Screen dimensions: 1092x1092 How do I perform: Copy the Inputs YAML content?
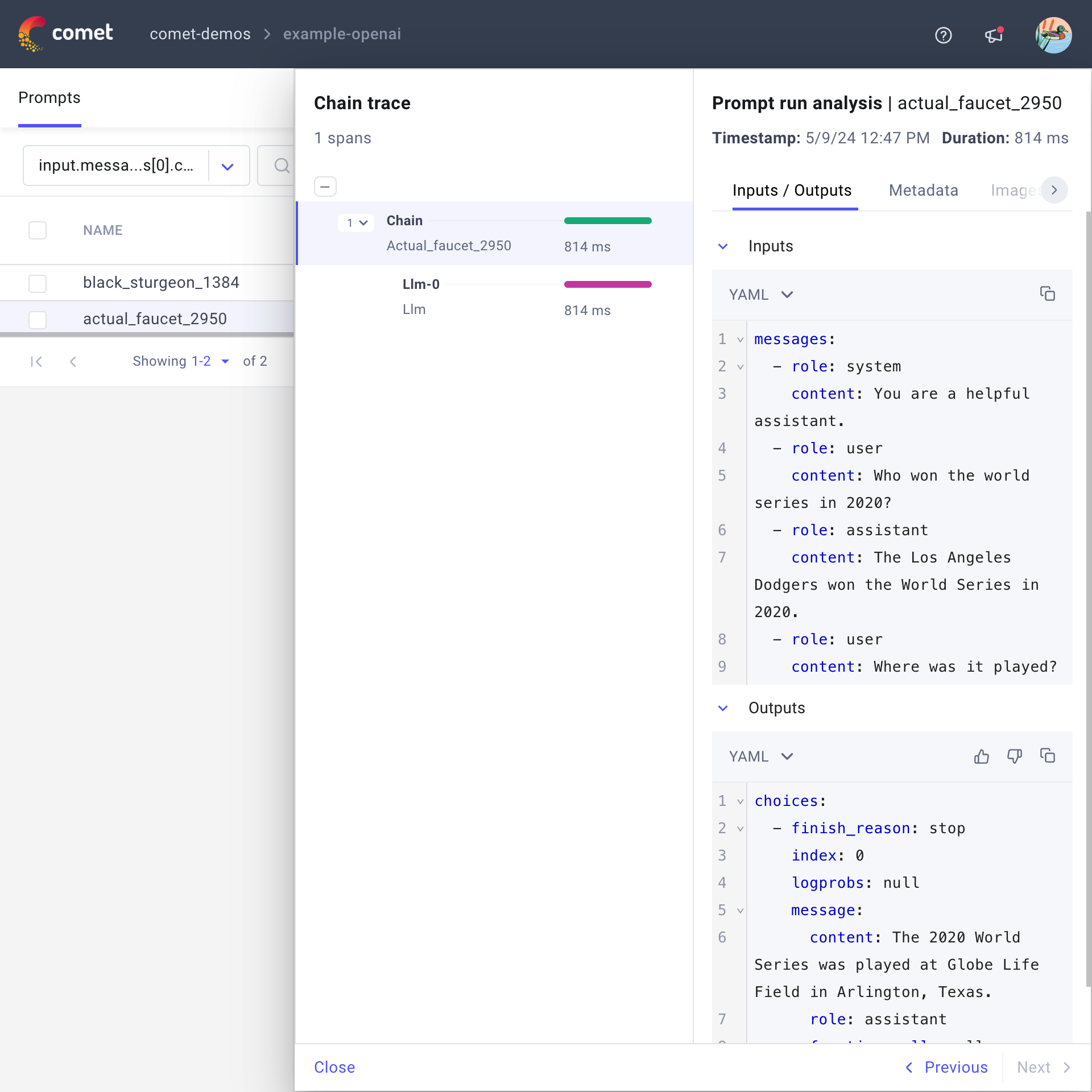pyautogui.click(x=1048, y=293)
